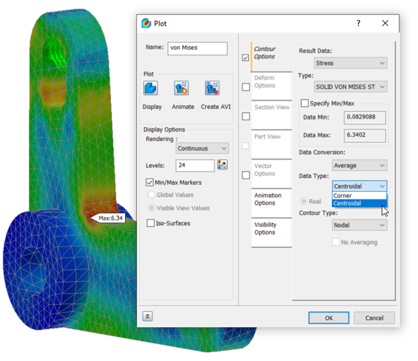
Task: Enable the Deform Options checkbox
Action: click(x=246, y=87)
